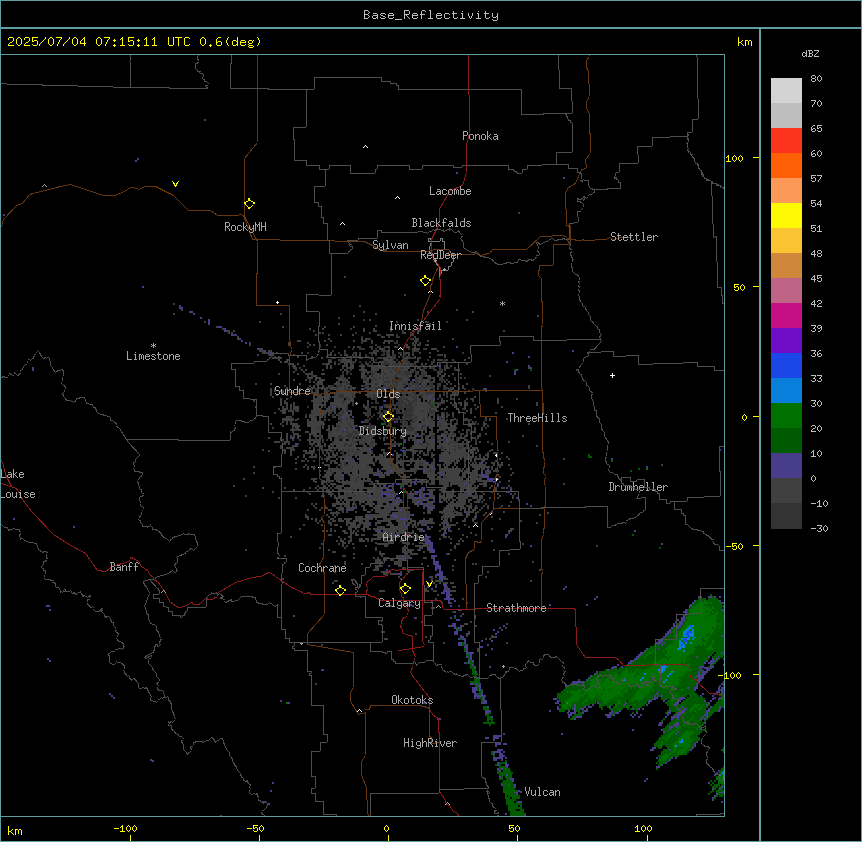Select the Innisfail label
Image resolution: width=862 pixels, height=842 pixels.
415,326
